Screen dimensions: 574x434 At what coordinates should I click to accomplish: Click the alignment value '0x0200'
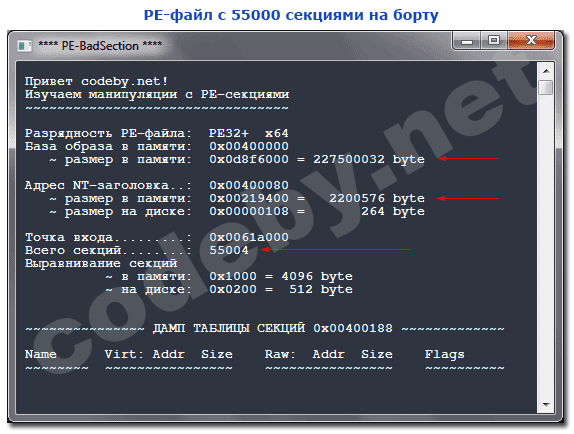tap(233, 289)
